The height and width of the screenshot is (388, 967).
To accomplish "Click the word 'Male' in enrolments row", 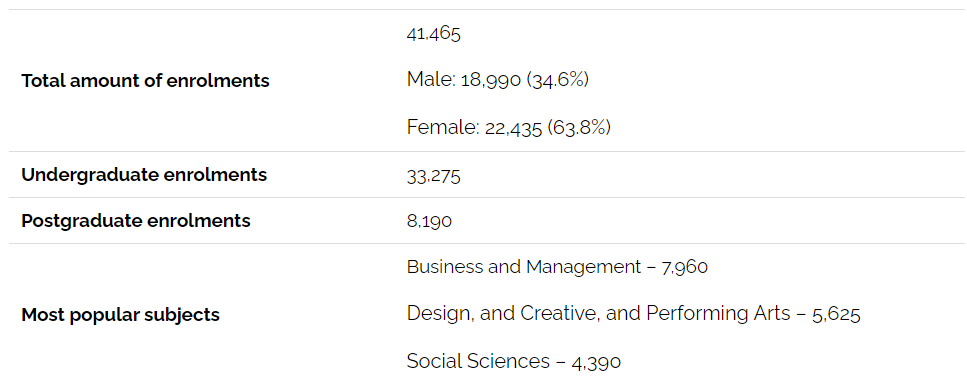I will point(429,80).
